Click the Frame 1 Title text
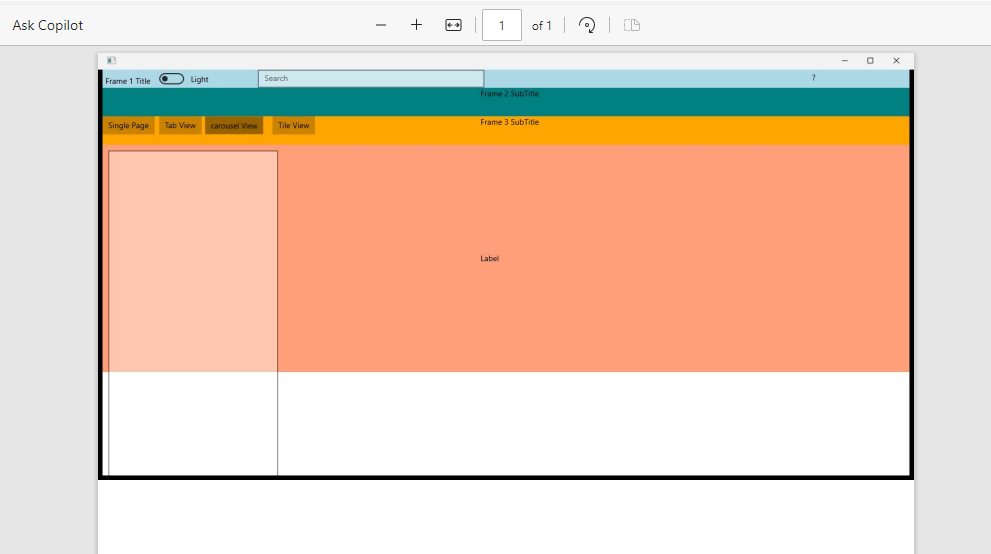 tap(128, 81)
